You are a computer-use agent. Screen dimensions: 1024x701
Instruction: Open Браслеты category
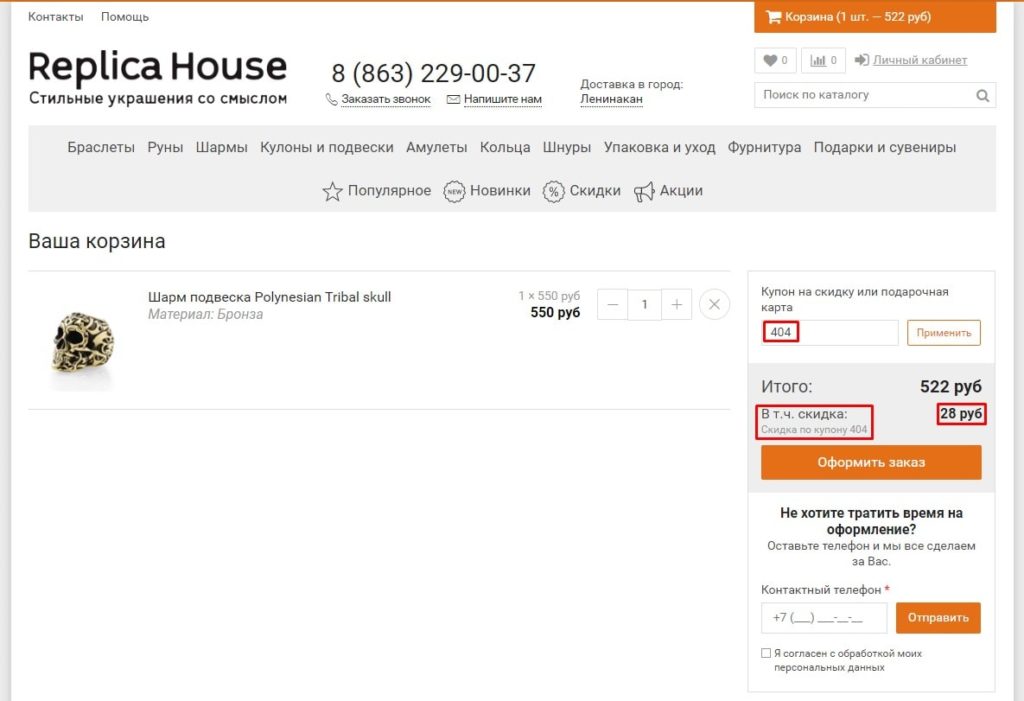coord(101,148)
